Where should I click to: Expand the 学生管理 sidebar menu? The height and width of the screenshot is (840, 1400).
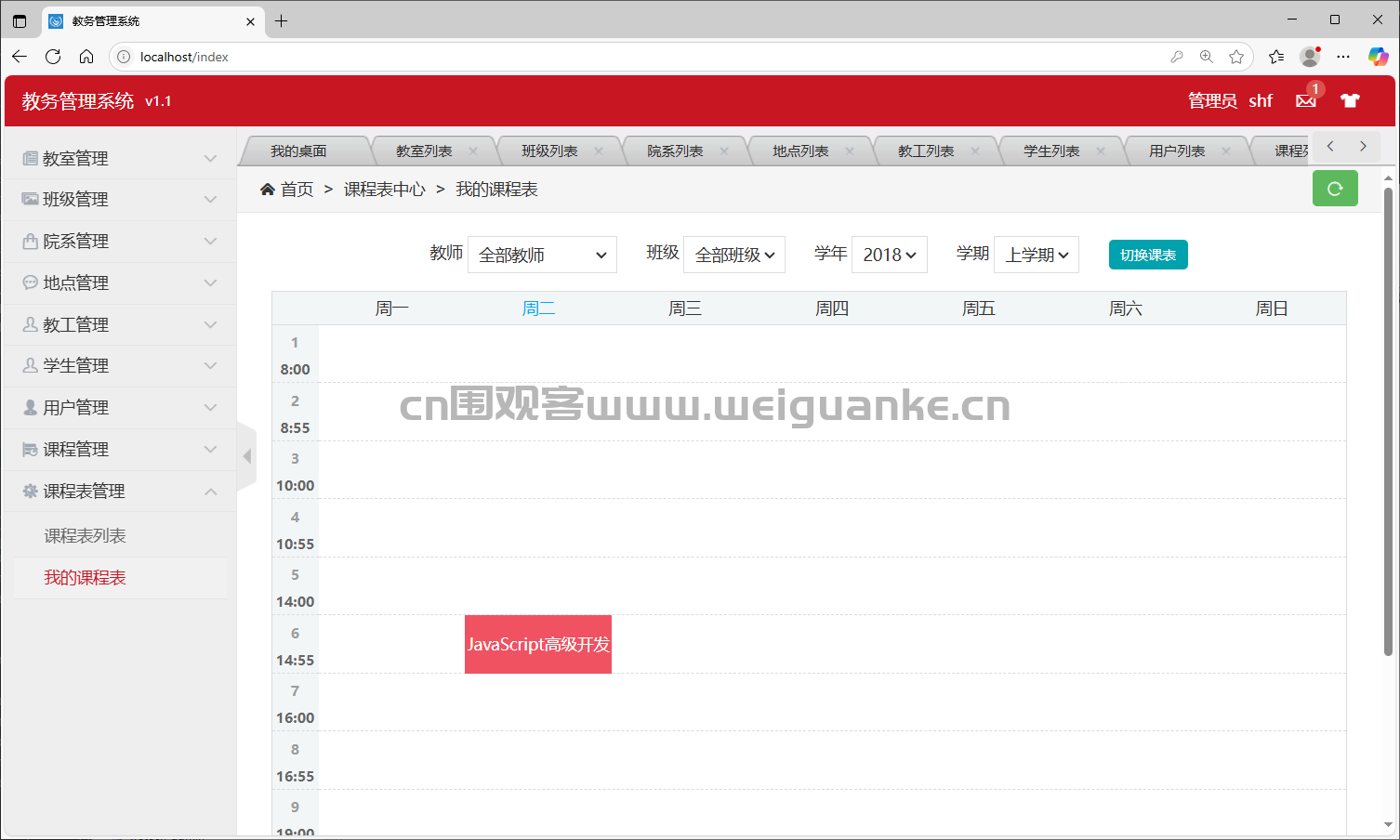[x=120, y=365]
